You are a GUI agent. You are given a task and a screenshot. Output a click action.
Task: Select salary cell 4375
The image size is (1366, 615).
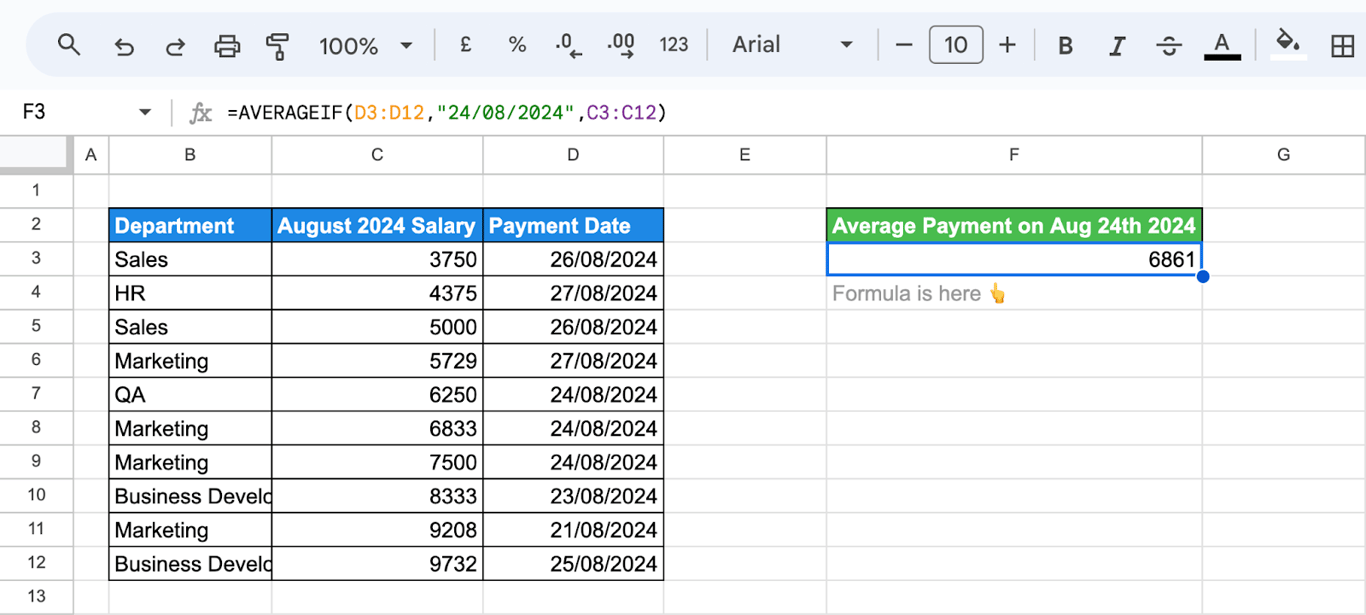coord(377,293)
